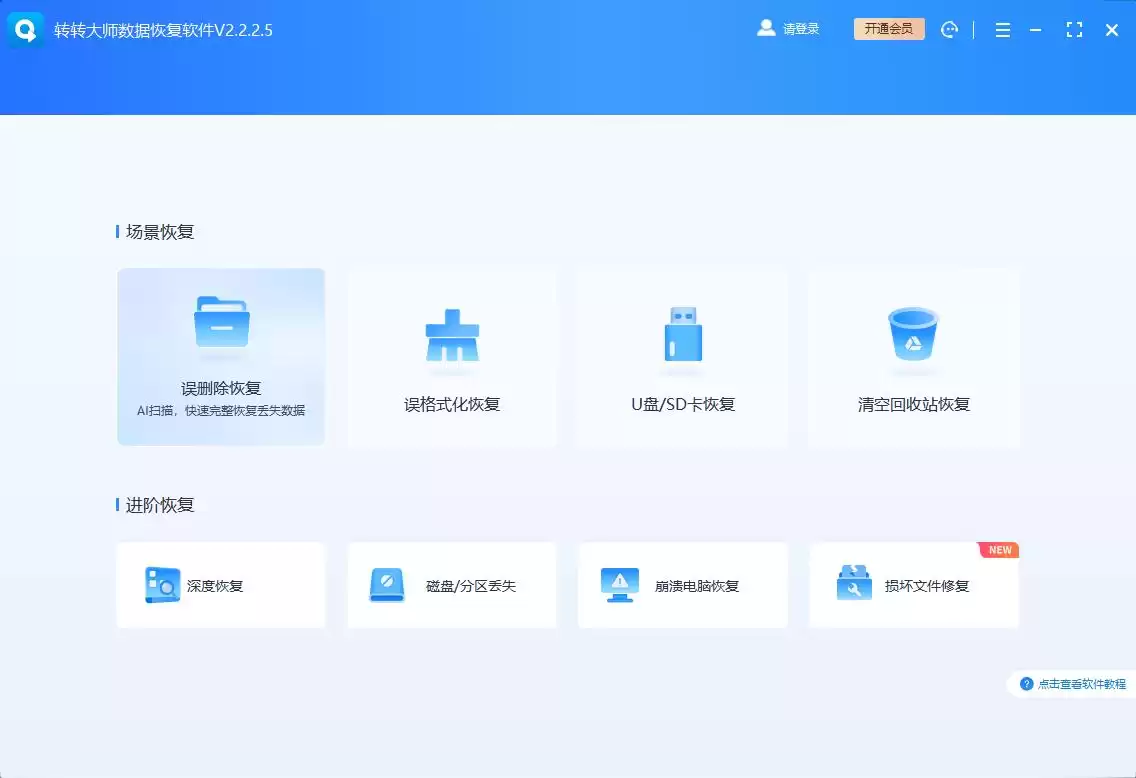
Task: Select the 误格式化恢复 formatting recovery option
Action: click(x=451, y=357)
